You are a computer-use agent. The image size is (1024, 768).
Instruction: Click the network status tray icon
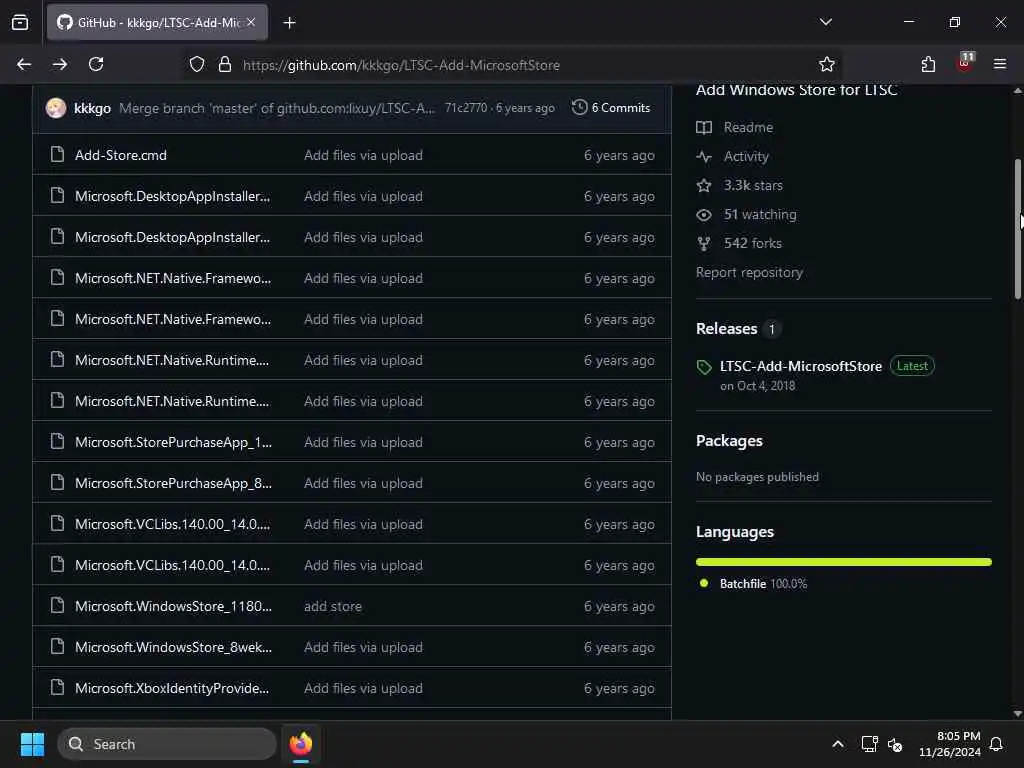coord(869,744)
